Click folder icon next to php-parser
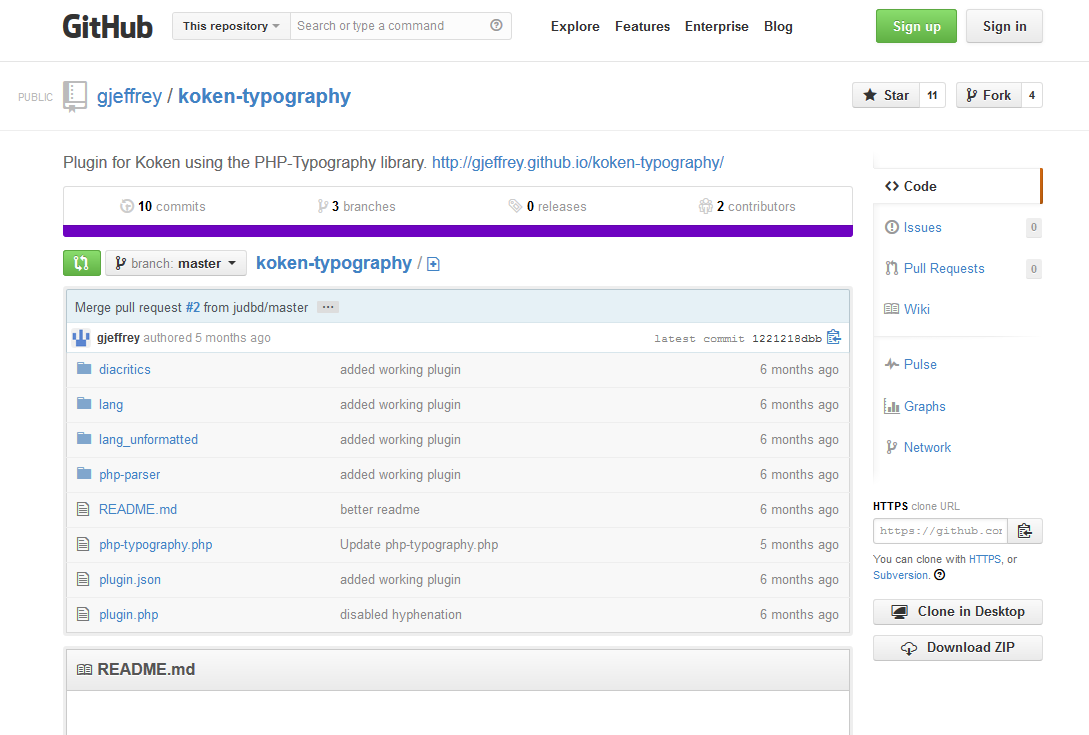 [84, 474]
